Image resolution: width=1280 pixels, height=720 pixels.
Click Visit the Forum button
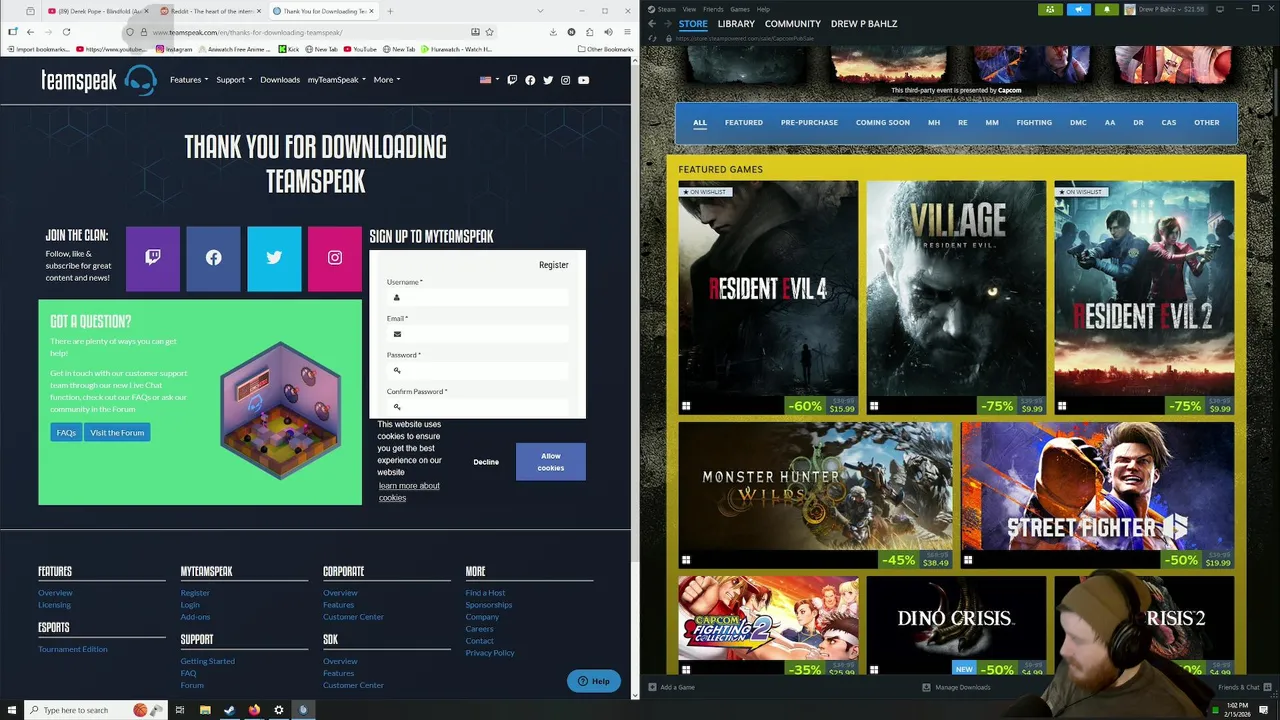click(x=117, y=432)
